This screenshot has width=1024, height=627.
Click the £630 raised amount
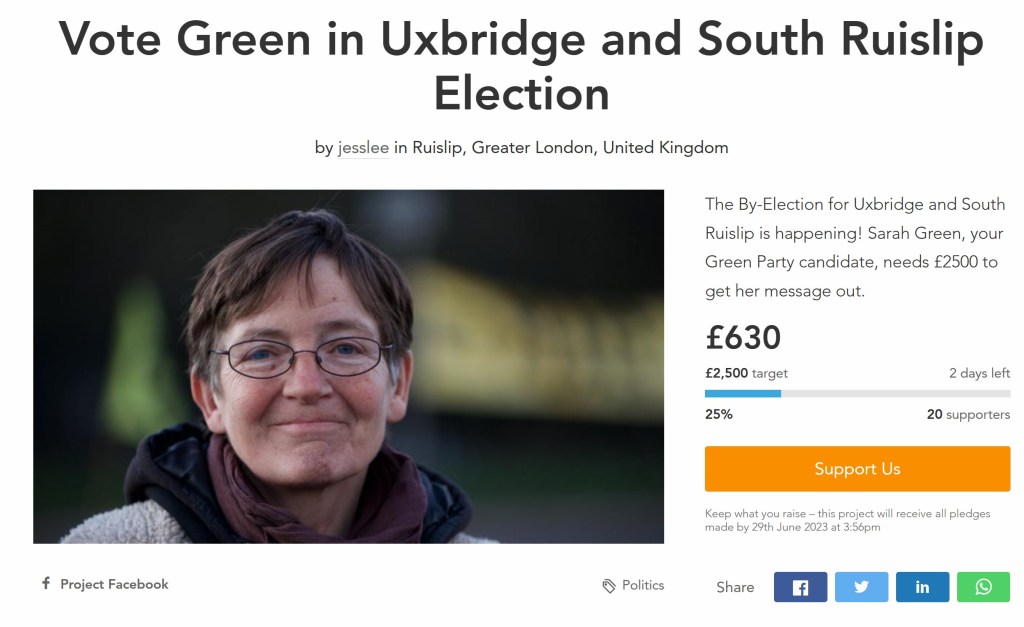point(743,337)
